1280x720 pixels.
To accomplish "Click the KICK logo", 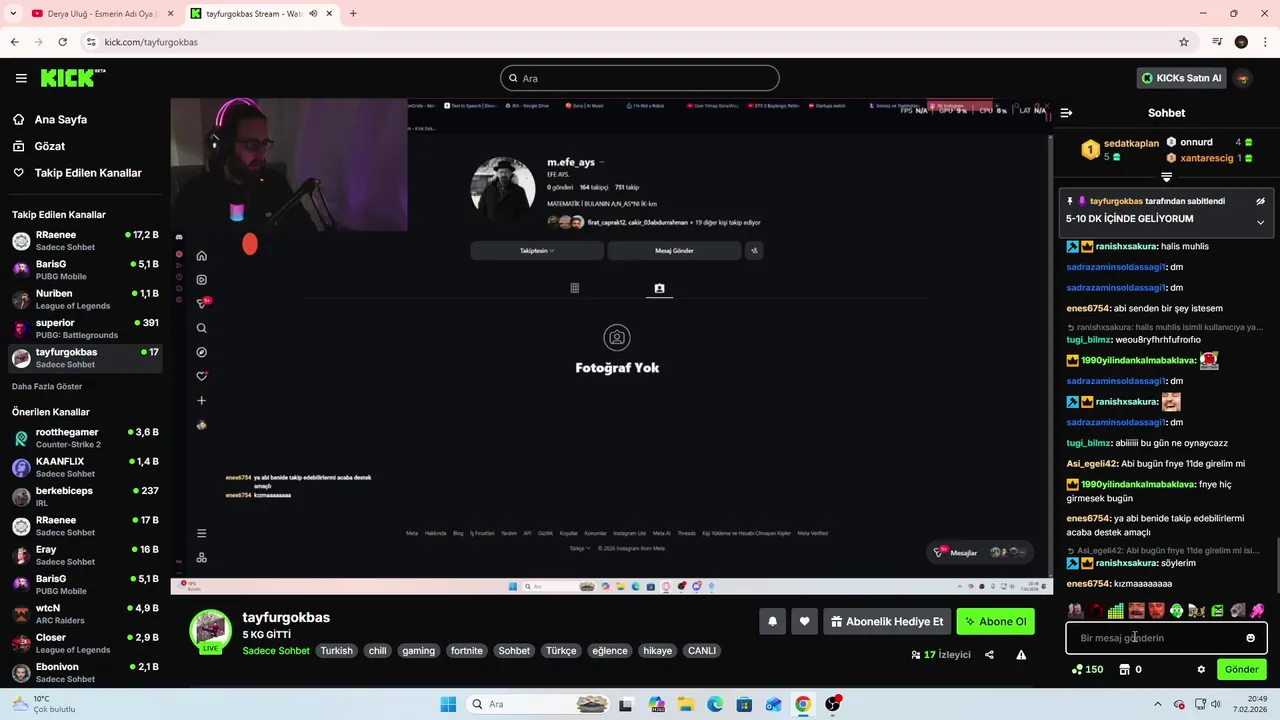I will tap(73, 78).
